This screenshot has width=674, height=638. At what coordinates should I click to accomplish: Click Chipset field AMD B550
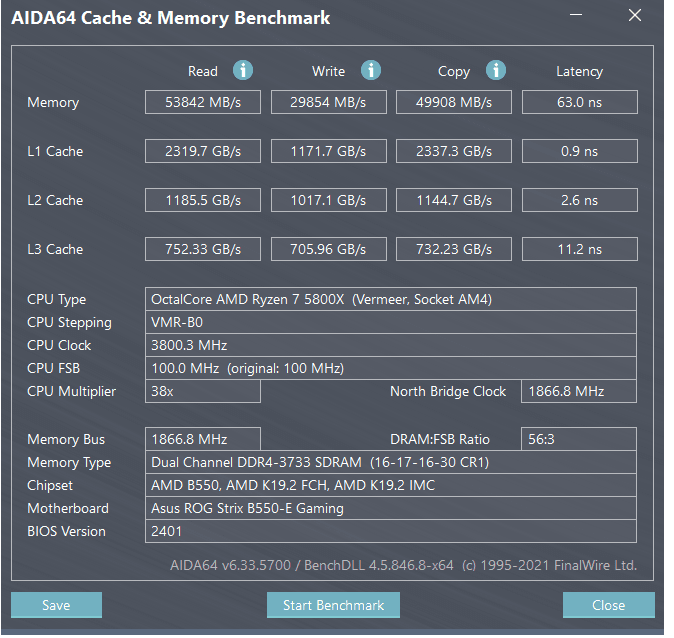click(391, 485)
